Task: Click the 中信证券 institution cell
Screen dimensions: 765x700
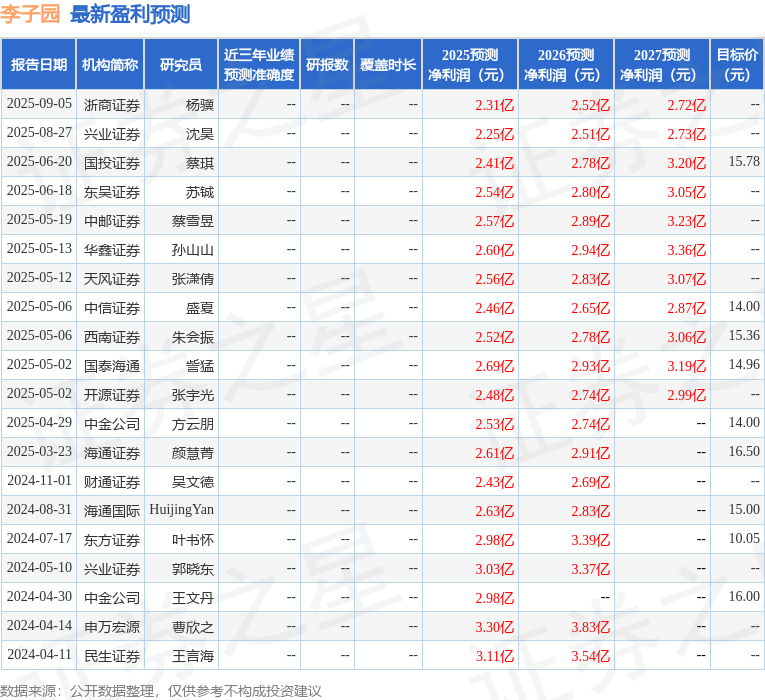Action: [112, 308]
